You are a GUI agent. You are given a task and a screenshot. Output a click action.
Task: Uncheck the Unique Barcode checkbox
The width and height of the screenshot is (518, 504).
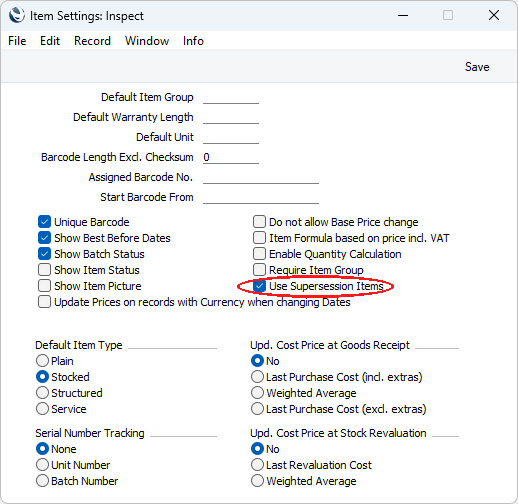pyautogui.click(x=44, y=222)
